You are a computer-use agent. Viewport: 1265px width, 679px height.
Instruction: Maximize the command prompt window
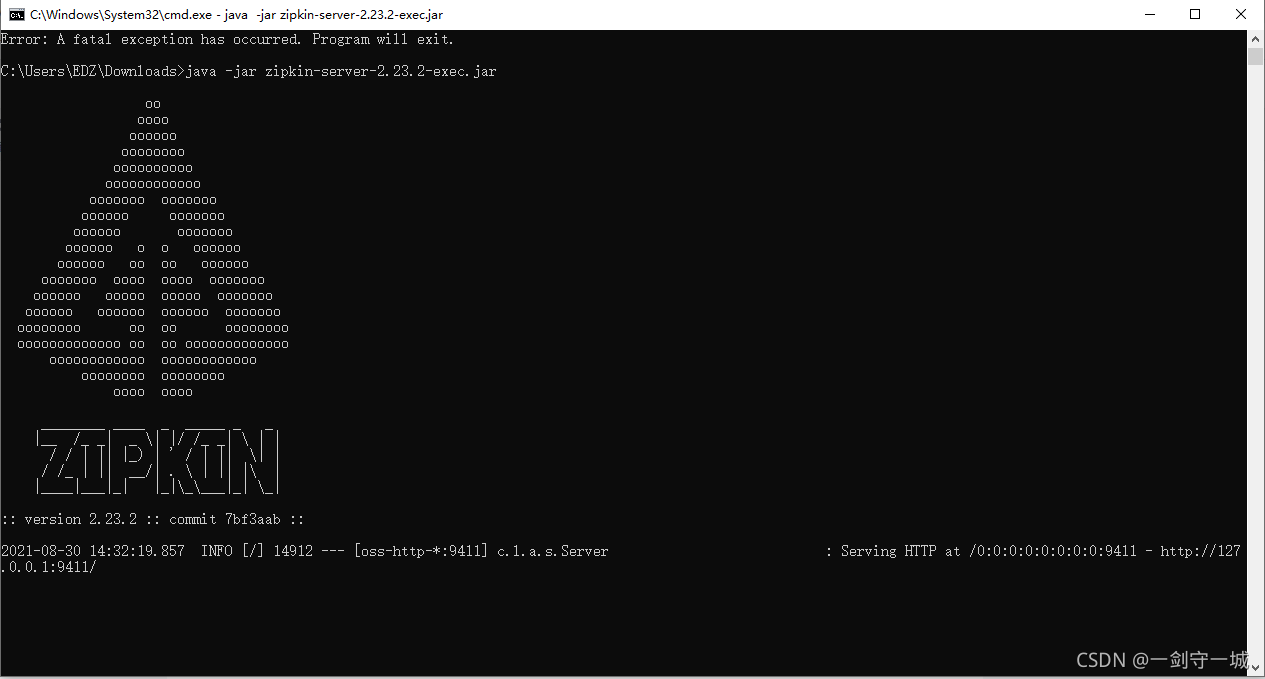[x=1195, y=15]
